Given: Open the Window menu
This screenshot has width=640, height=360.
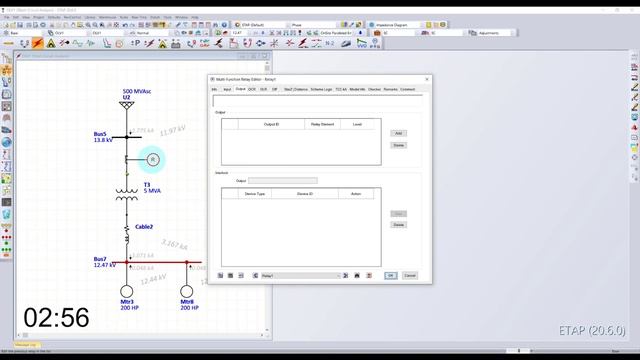Looking at the screenshot, I should point(181,18).
